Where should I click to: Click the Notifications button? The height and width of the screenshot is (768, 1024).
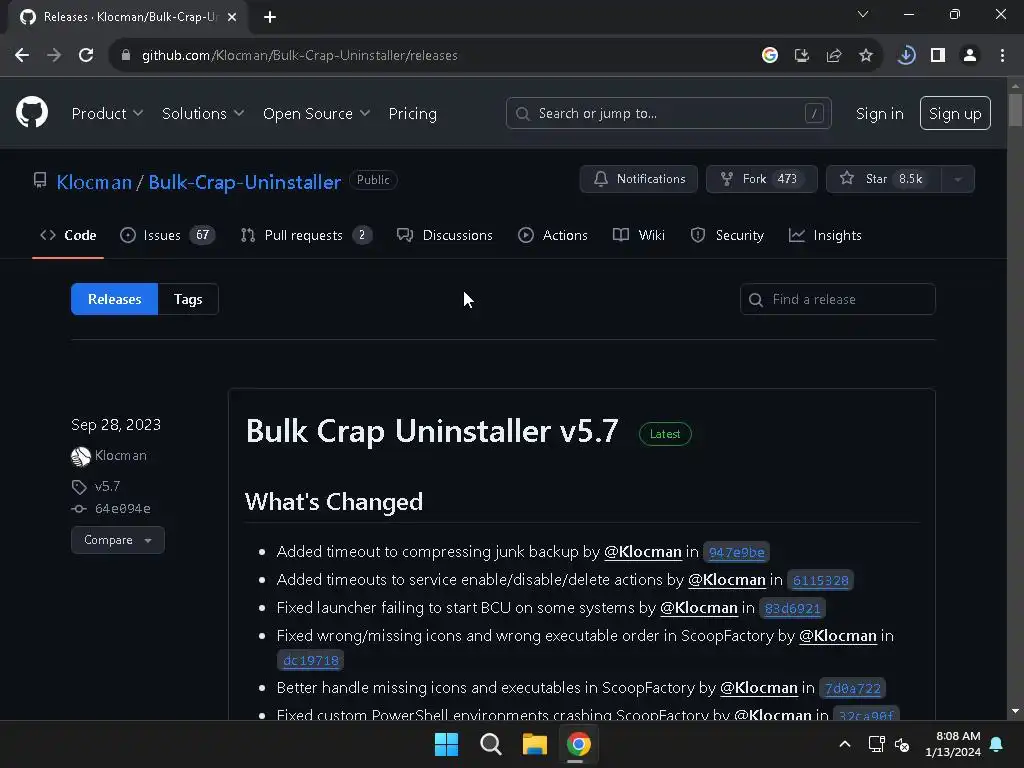(x=639, y=179)
